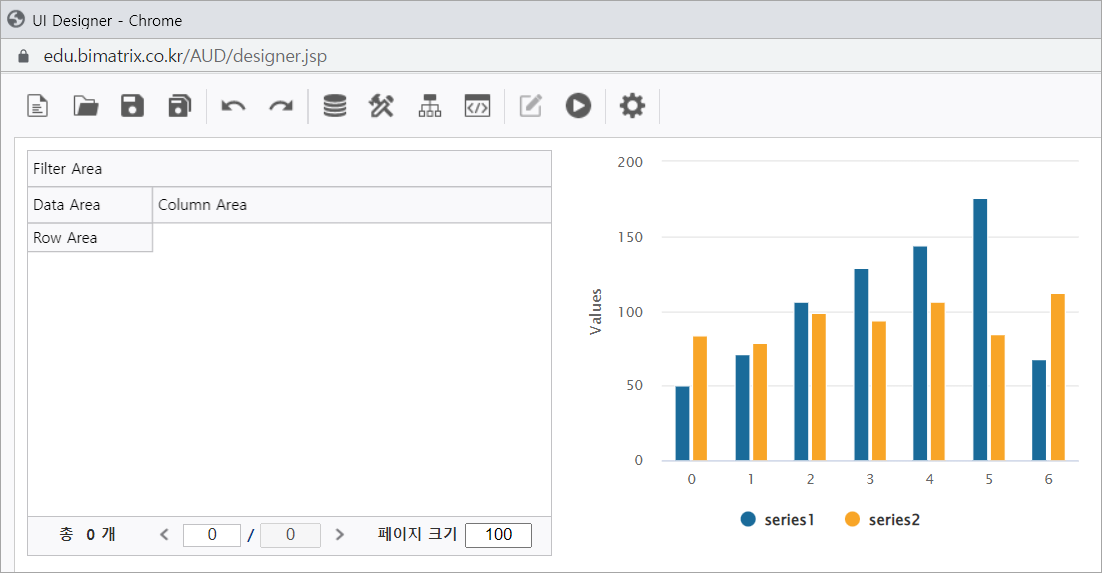The height and width of the screenshot is (573, 1102).
Task: Click the edit pencil icon
Action: [x=530, y=105]
